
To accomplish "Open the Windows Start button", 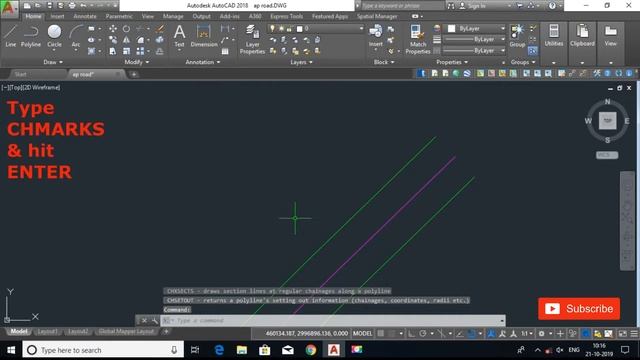I will click(x=11, y=350).
